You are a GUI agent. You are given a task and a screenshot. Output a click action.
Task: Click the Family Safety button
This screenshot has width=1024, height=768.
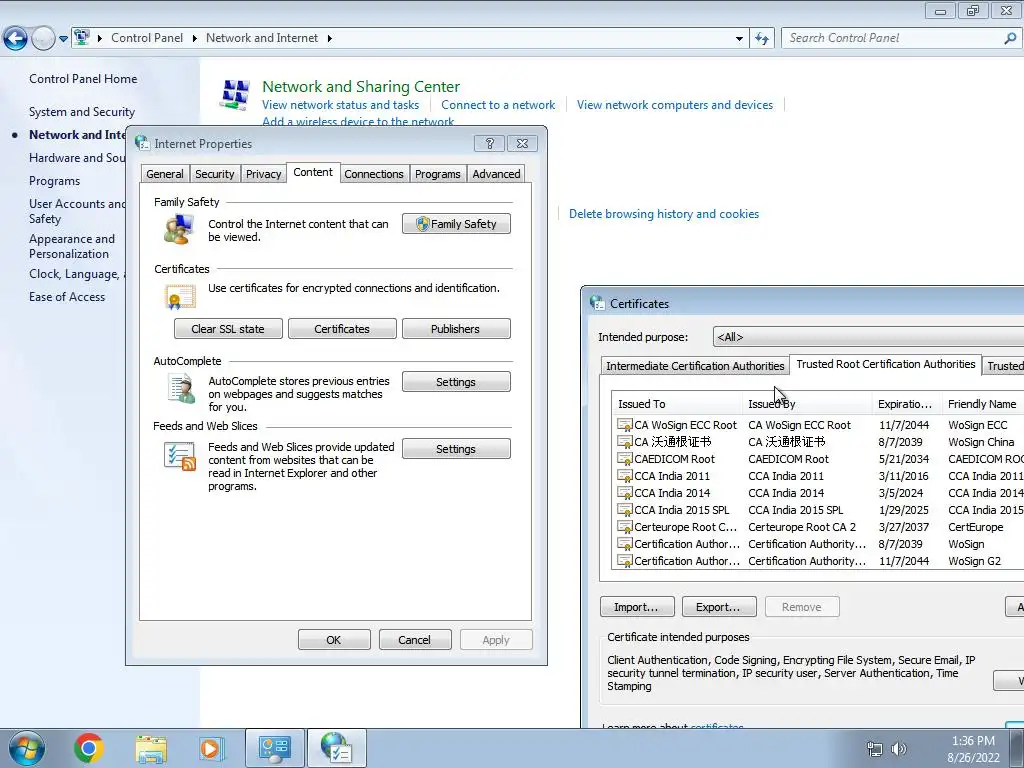pos(456,224)
